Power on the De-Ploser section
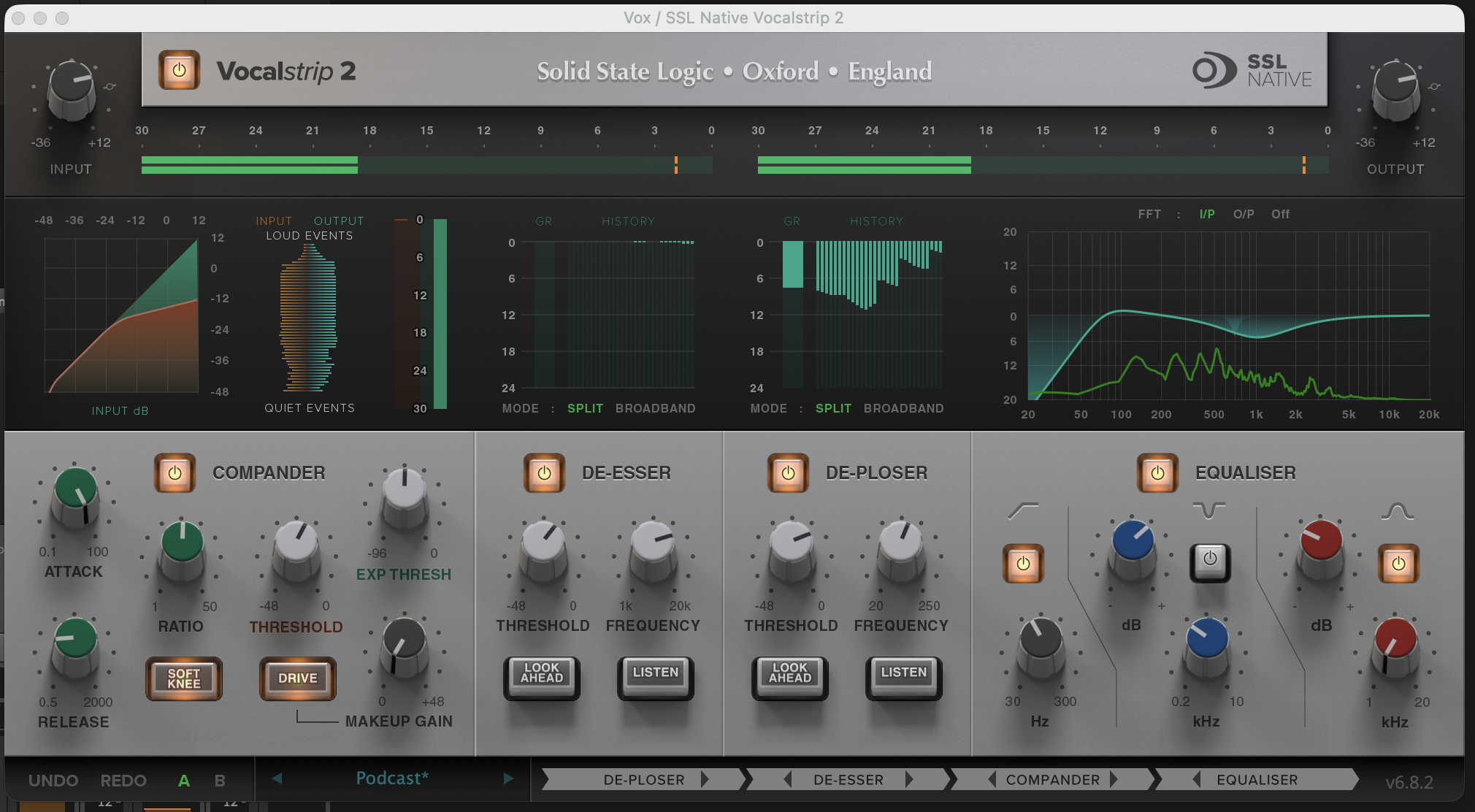 point(789,473)
